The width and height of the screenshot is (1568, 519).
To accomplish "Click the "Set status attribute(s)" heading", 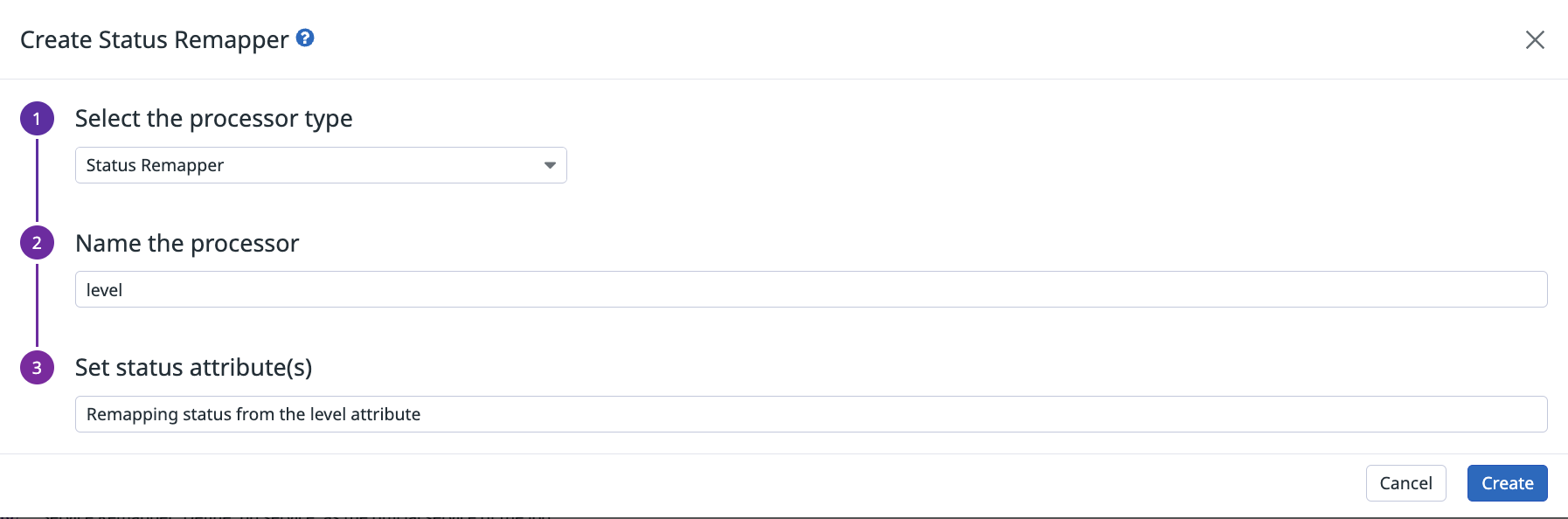I will click(x=193, y=368).
